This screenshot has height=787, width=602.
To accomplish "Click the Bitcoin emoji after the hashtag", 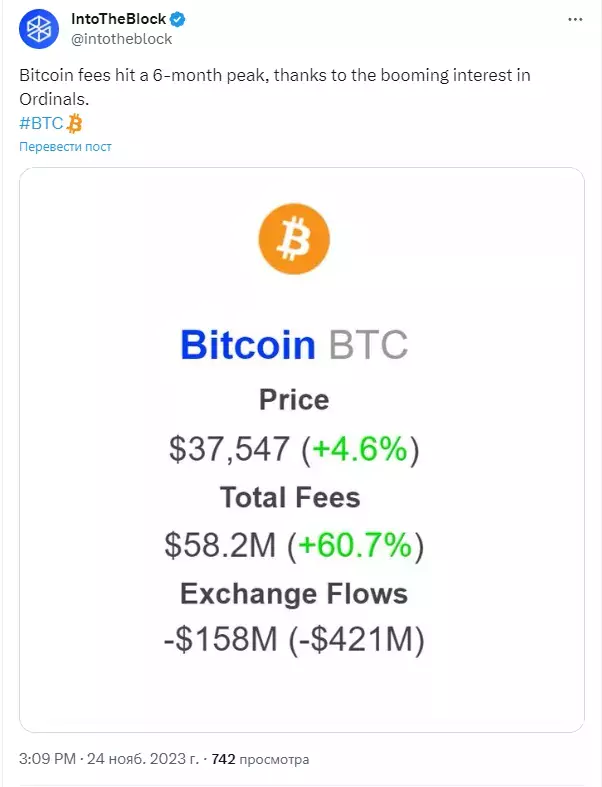I will (74, 123).
